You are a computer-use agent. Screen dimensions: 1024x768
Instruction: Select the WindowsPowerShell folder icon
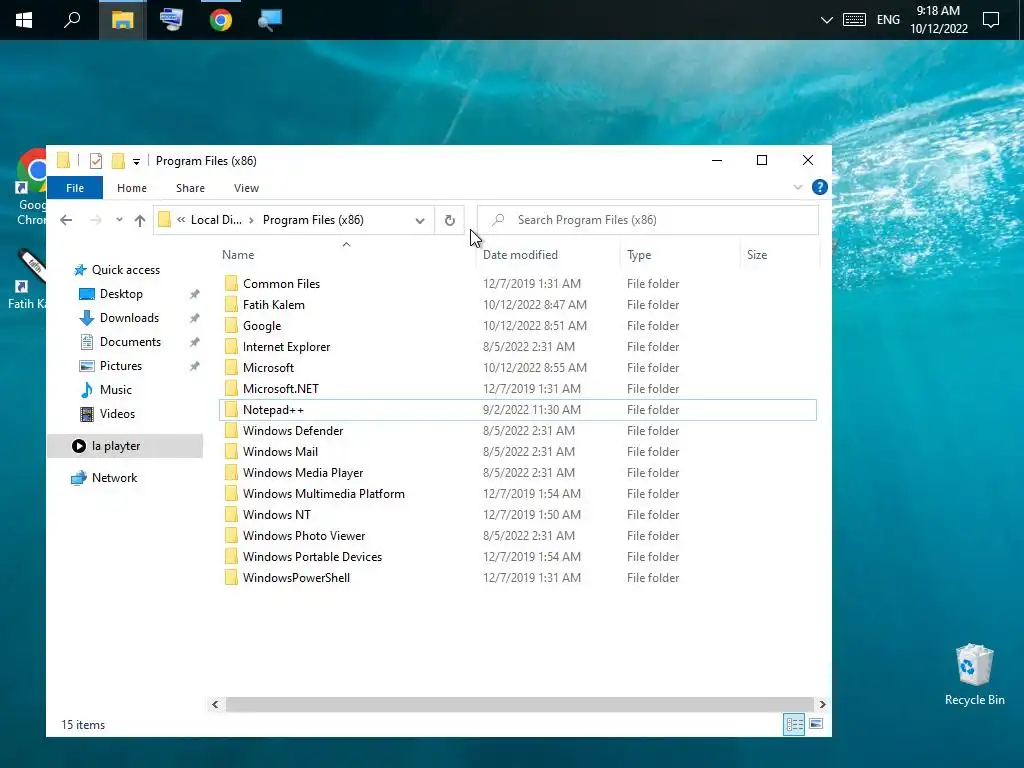[231, 578]
